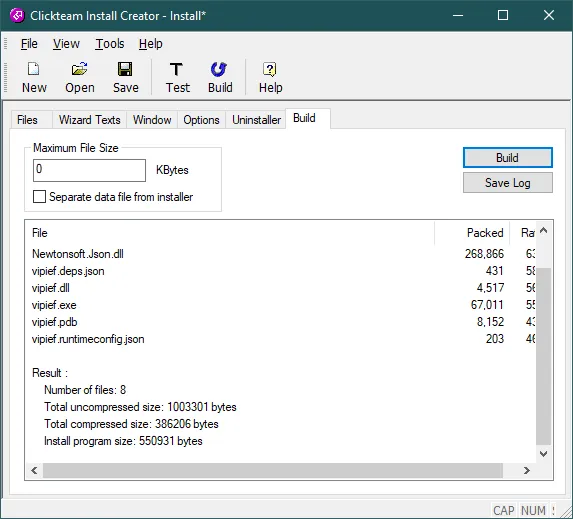Select the vipief.pdb row
Image resolution: width=573 pixels, height=519 pixels.
click(281, 322)
